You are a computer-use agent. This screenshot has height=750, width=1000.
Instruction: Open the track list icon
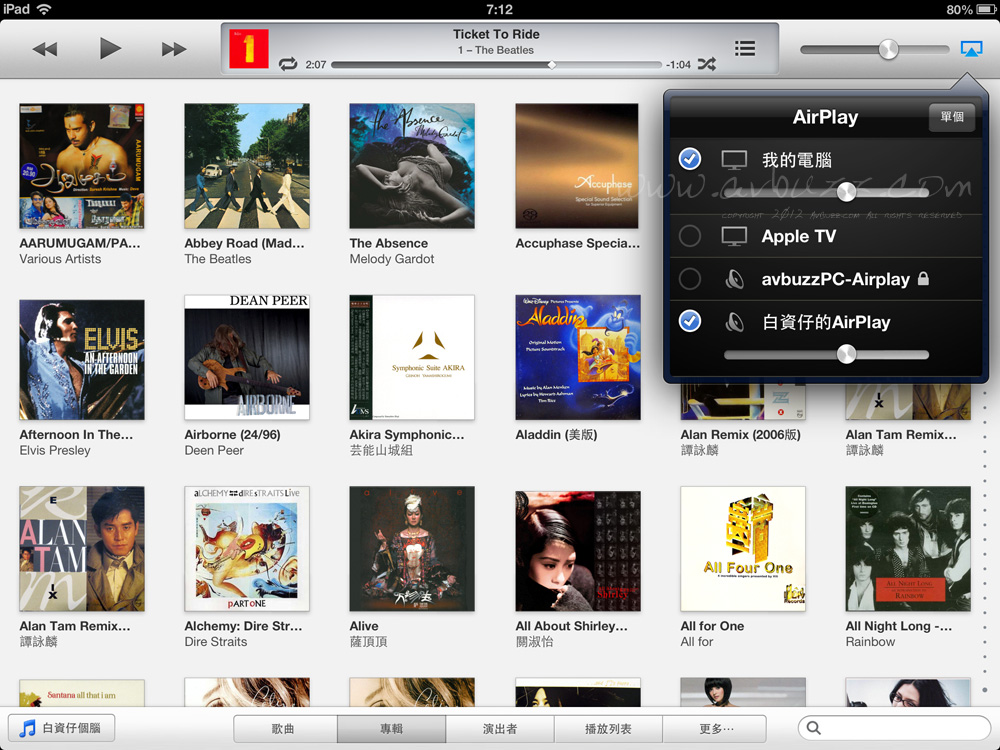point(744,48)
